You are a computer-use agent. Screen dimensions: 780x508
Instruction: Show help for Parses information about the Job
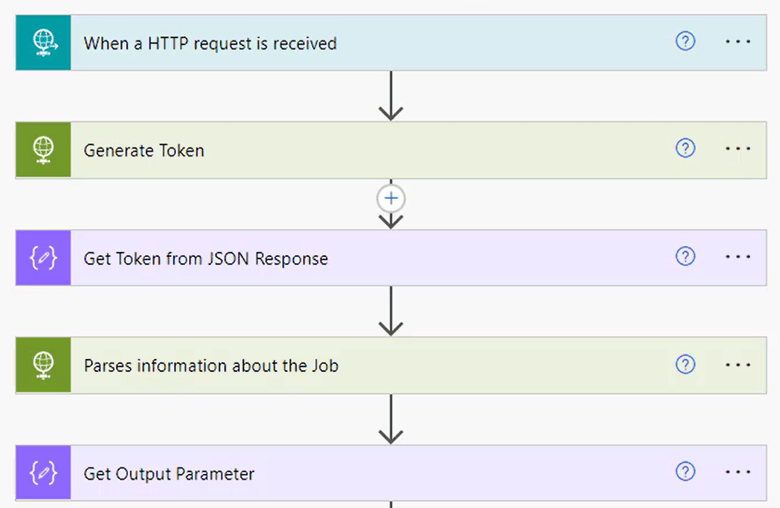(x=685, y=365)
